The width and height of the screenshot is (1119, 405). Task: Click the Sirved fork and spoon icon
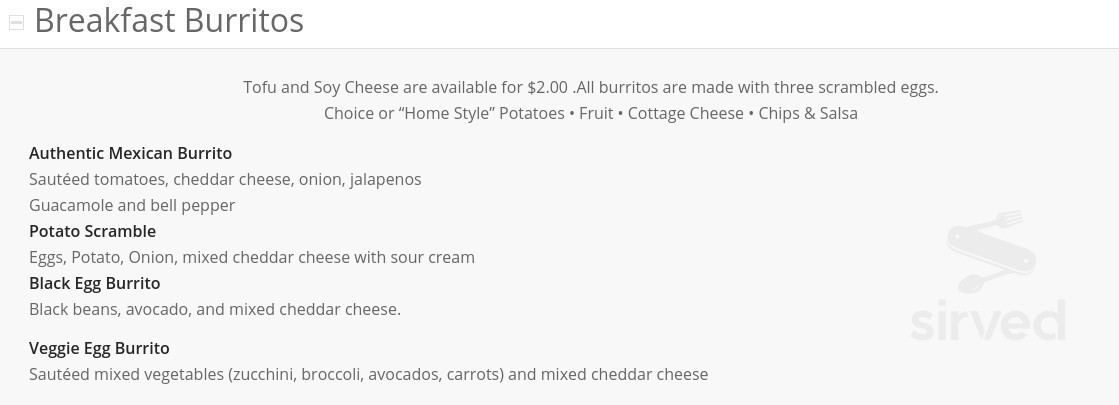coord(991,251)
